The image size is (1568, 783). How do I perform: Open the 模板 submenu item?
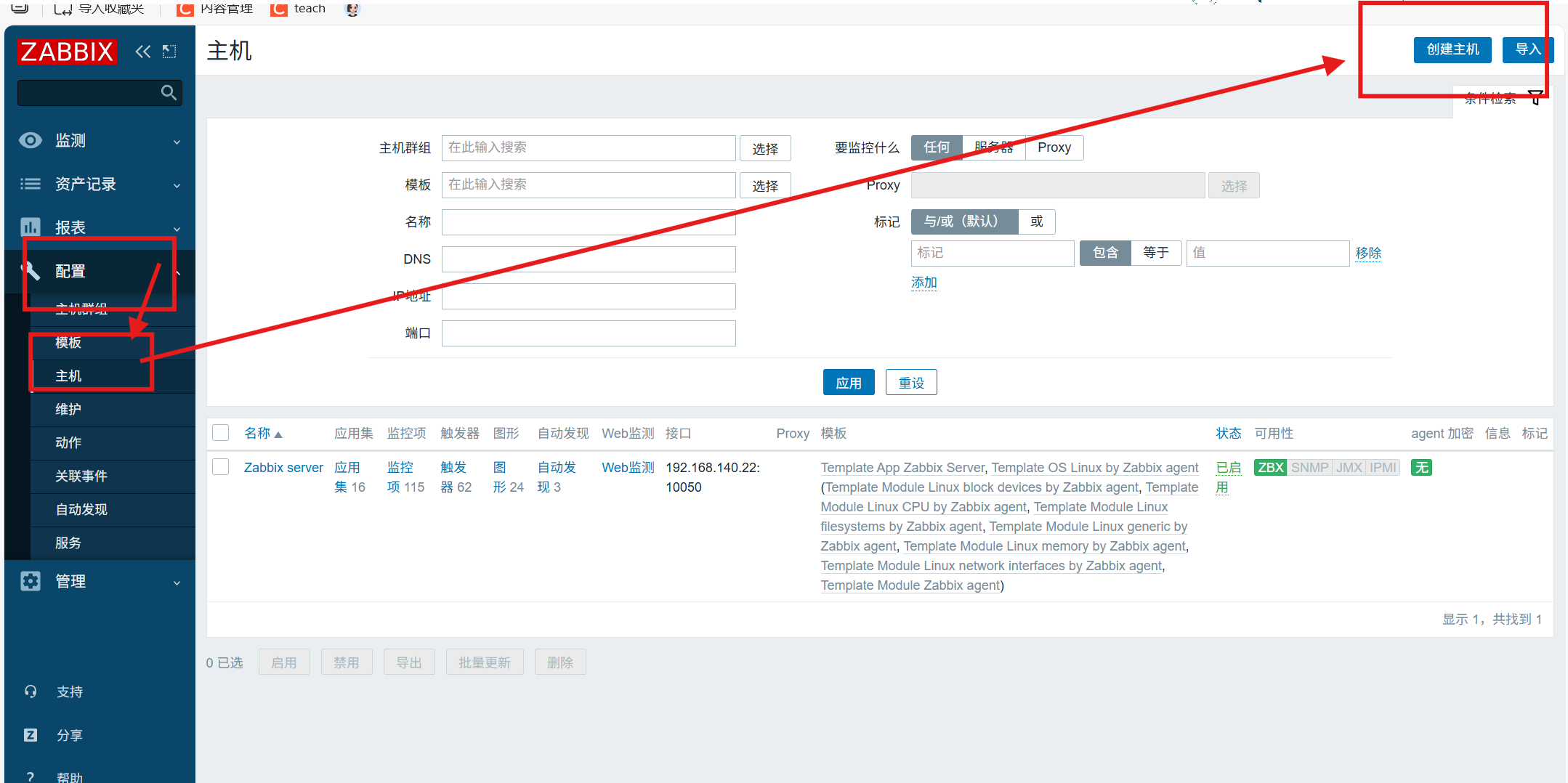pos(113,343)
